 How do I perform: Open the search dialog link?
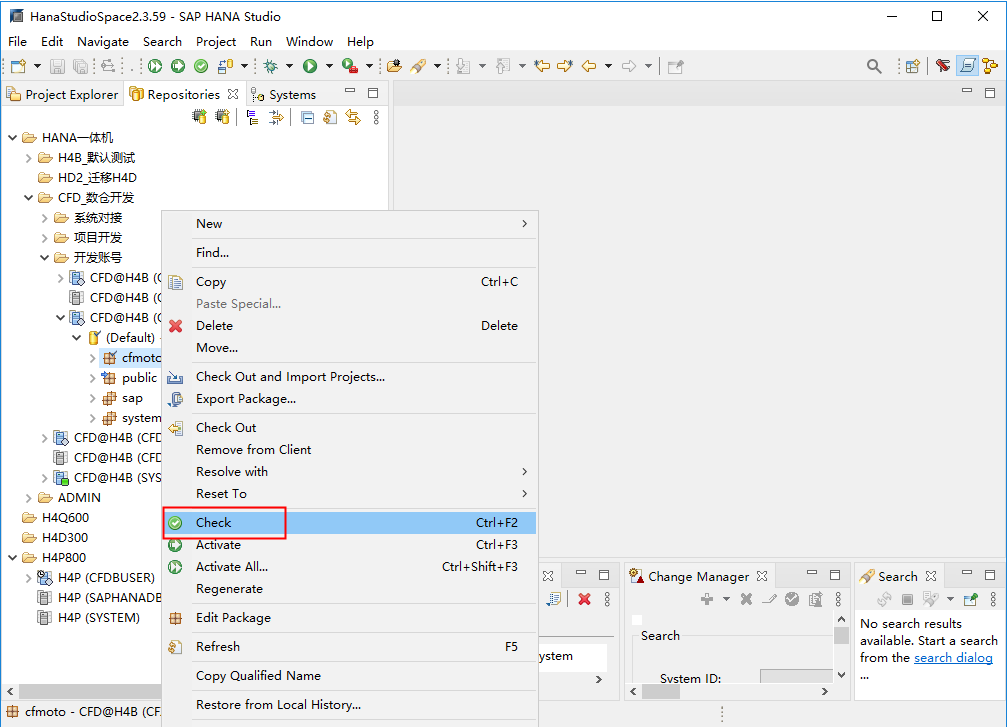[x=953, y=658]
